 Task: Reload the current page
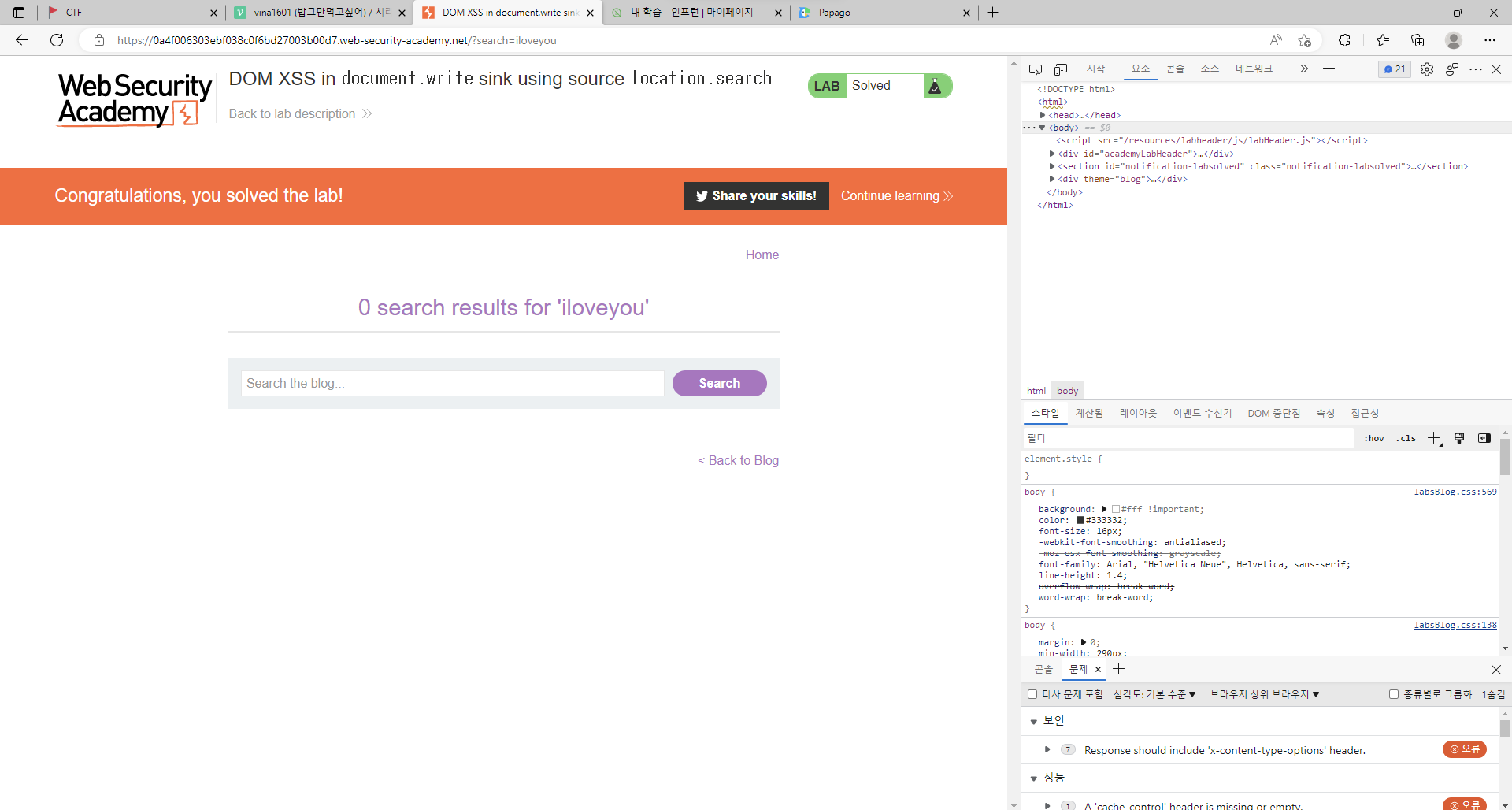tap(57, 40)
